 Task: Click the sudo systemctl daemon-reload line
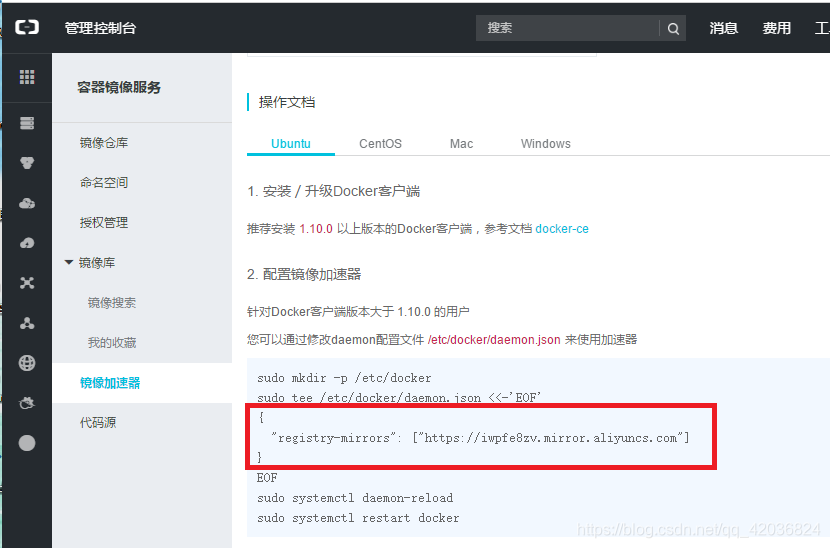tap(355, 498)
